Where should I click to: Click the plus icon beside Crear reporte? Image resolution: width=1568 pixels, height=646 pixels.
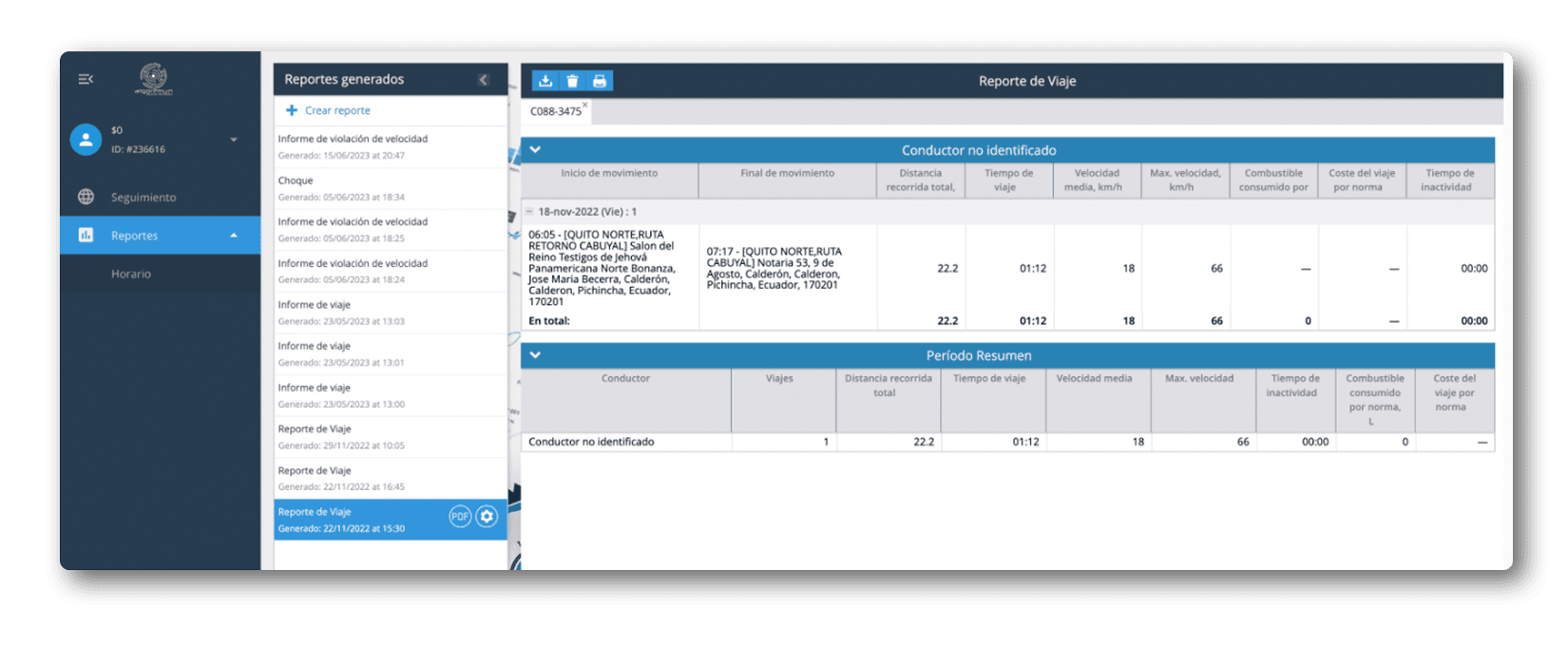click(x=292, y=110)
